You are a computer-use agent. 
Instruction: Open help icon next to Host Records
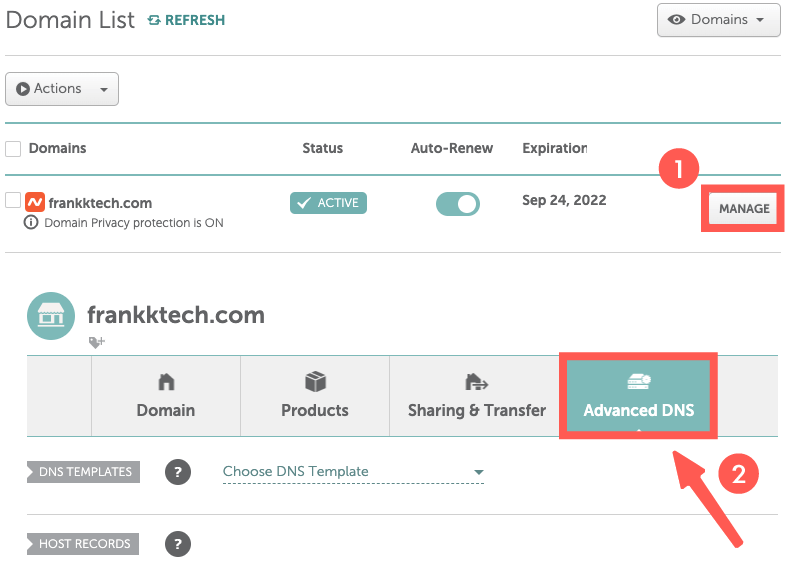(177, 544)
